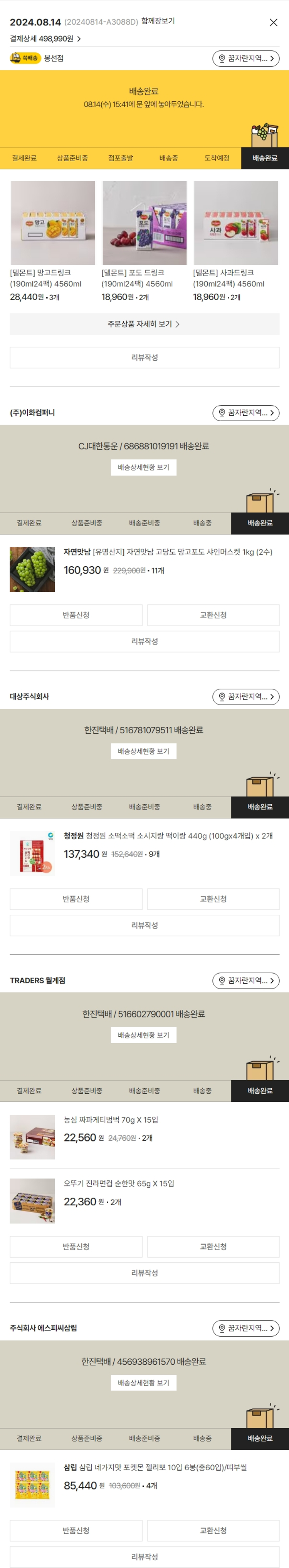Image resolution: width=289 pixels, height=1568 pixels.
Task: Write review for TRADERS 월계점 order
Action: coord(144,1272)
